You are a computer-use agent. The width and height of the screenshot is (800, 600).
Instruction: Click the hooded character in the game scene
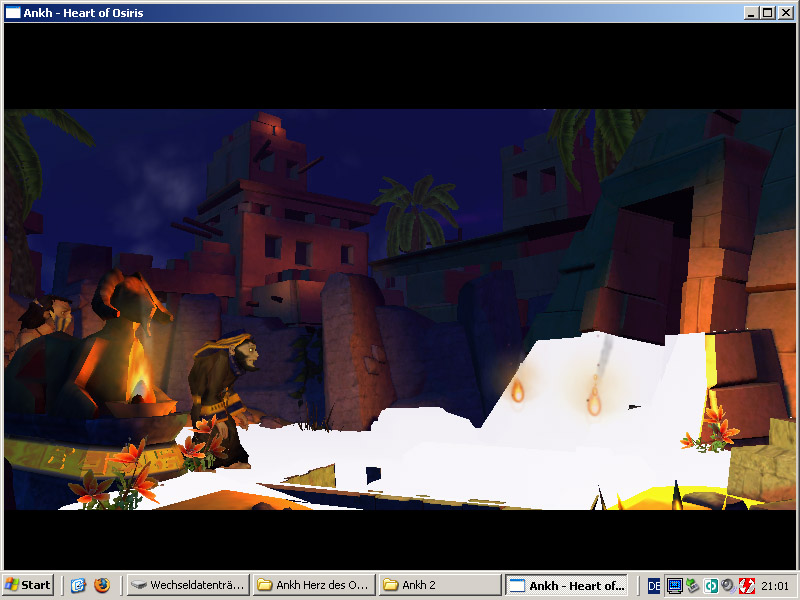224,401
